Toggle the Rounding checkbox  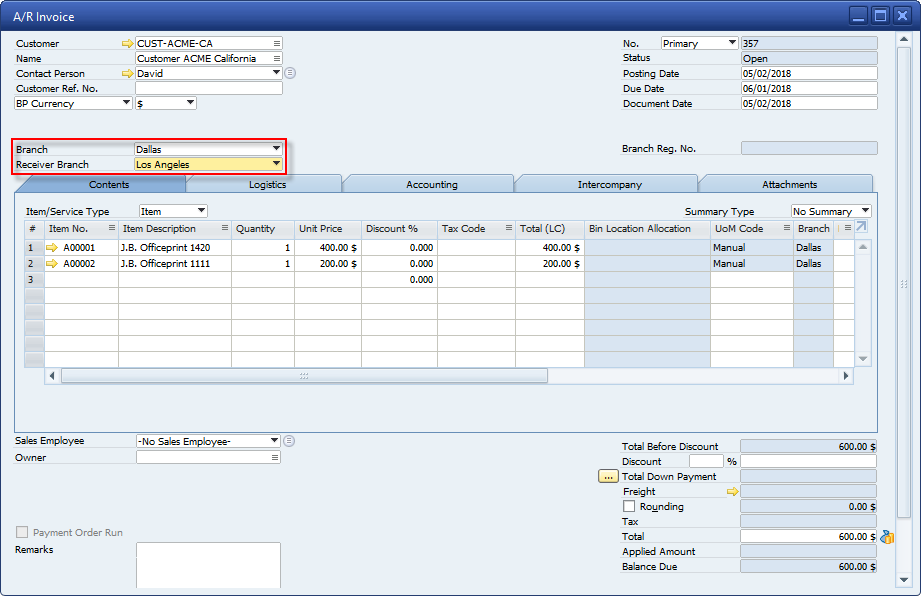(x=629, y=507)
